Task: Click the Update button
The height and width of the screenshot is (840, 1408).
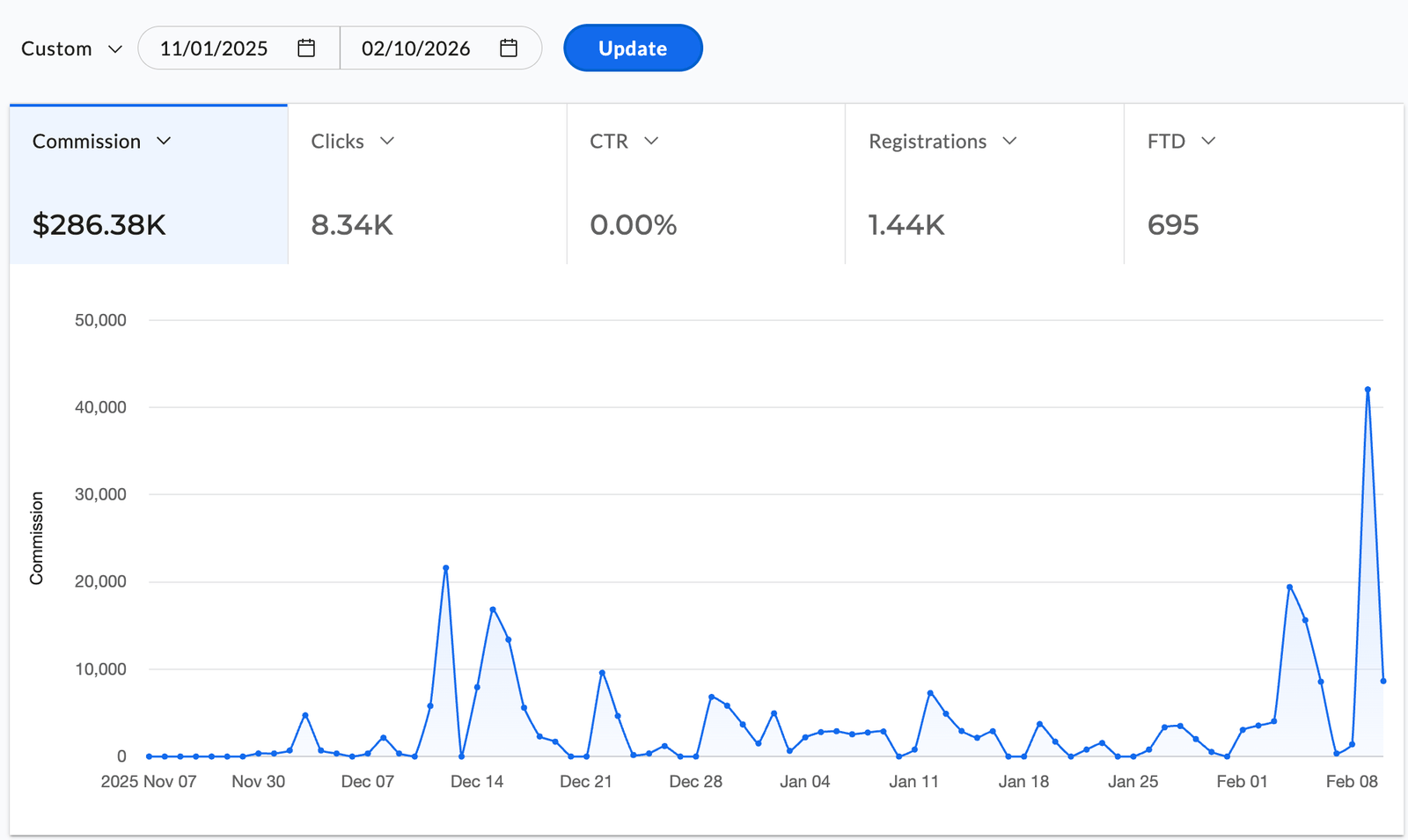Action: point(633,48)
